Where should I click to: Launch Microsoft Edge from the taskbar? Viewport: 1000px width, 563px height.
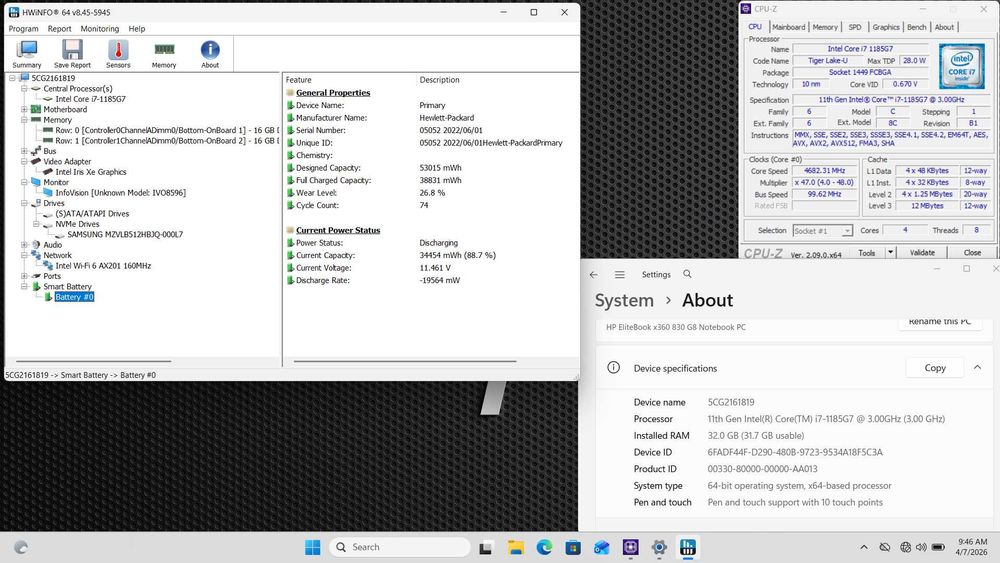coord(544,547)
